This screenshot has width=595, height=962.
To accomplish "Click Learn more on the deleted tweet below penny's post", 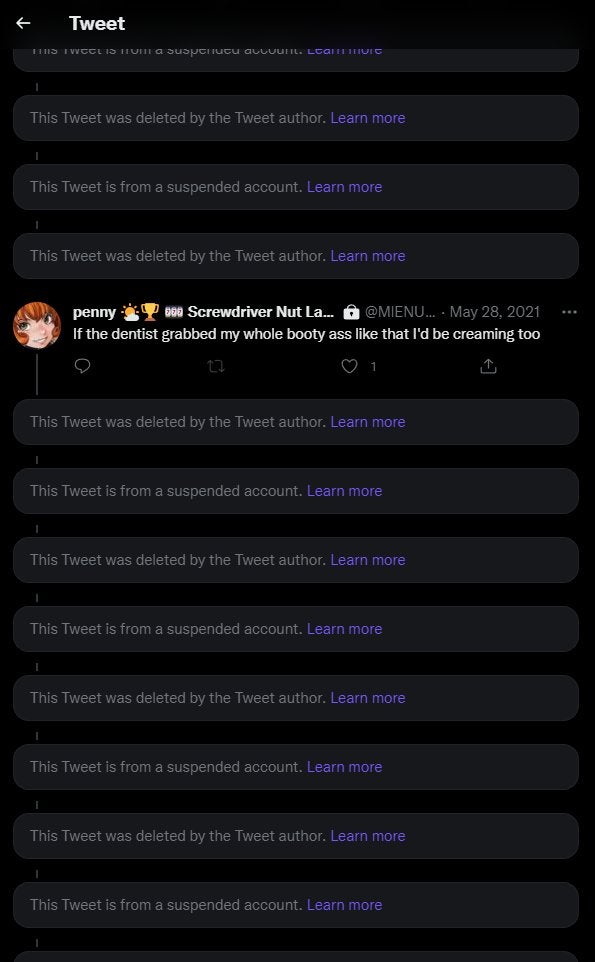I will [368, 422].
